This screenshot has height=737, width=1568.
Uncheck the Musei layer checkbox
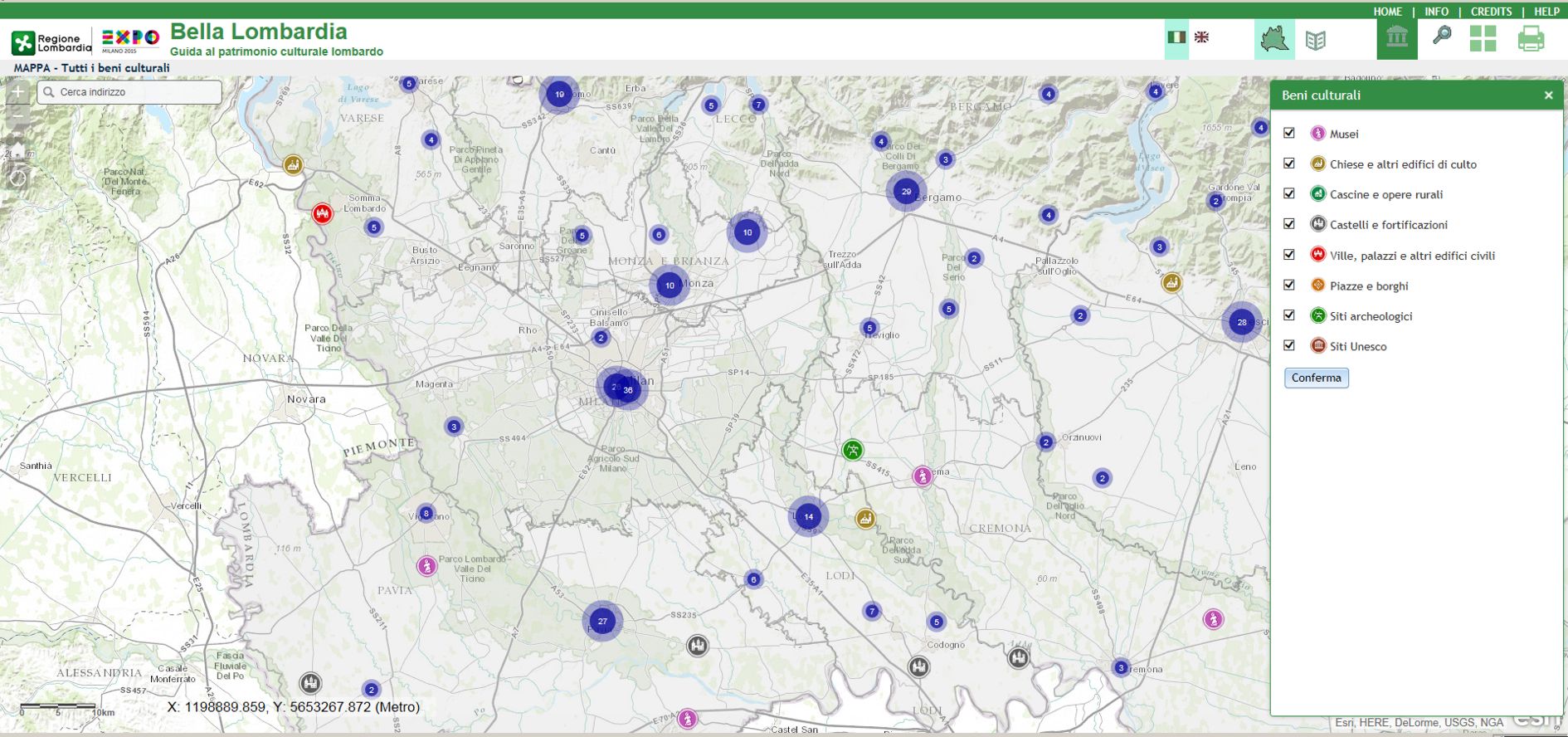(x=1289, y=133)
